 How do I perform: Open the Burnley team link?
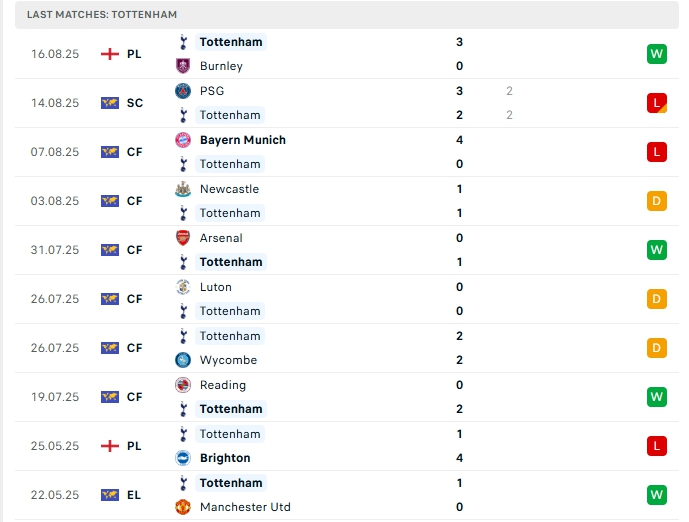[x=221, y=66]
